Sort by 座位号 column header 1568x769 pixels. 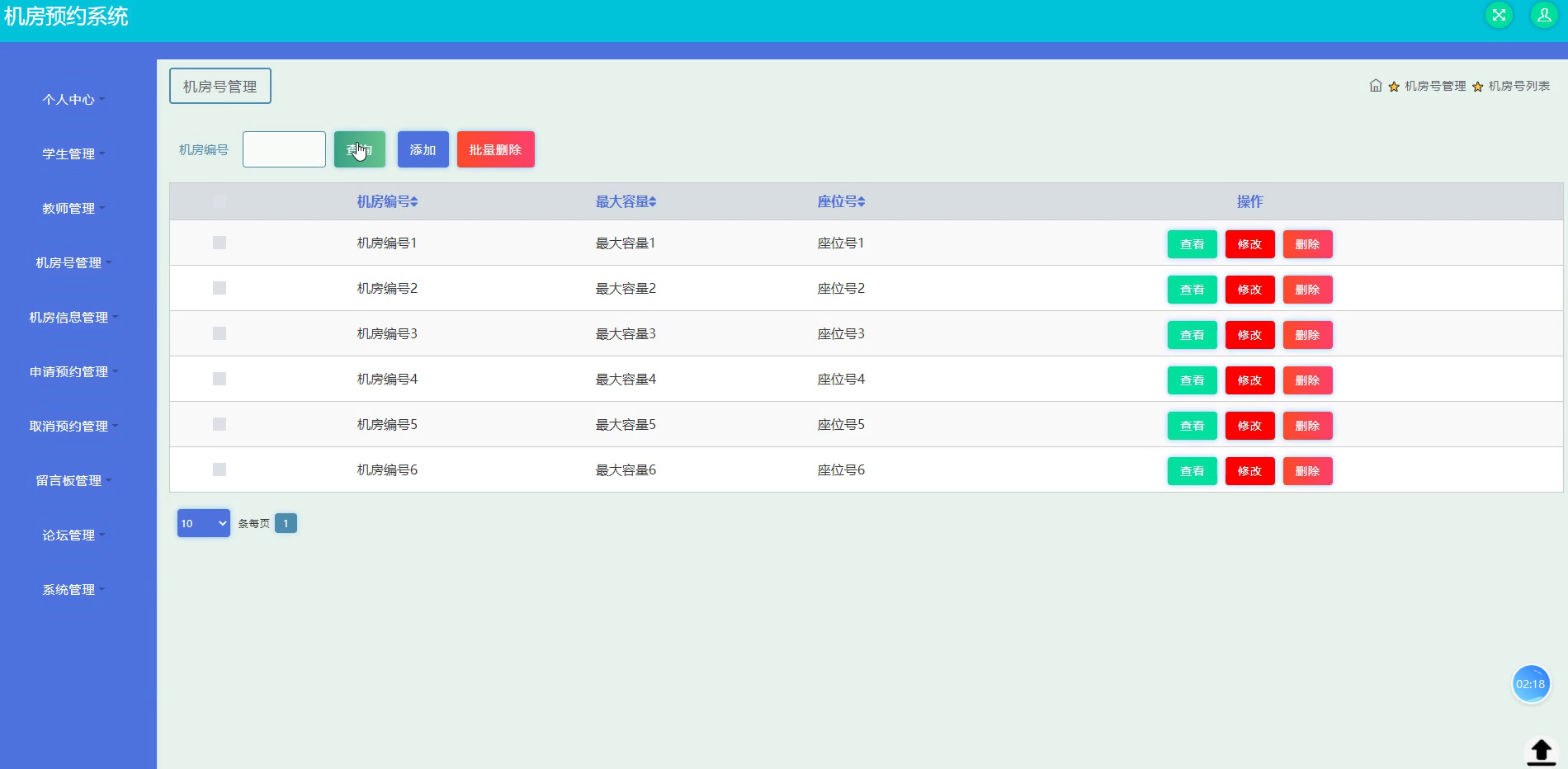[841, 201]
